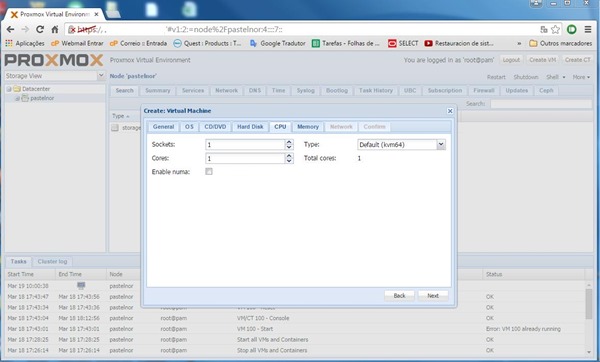The height and width of the screenshot is (362, 600).
Task: Switch to Hard Disk tab
Action: click(x=250, y=127)
